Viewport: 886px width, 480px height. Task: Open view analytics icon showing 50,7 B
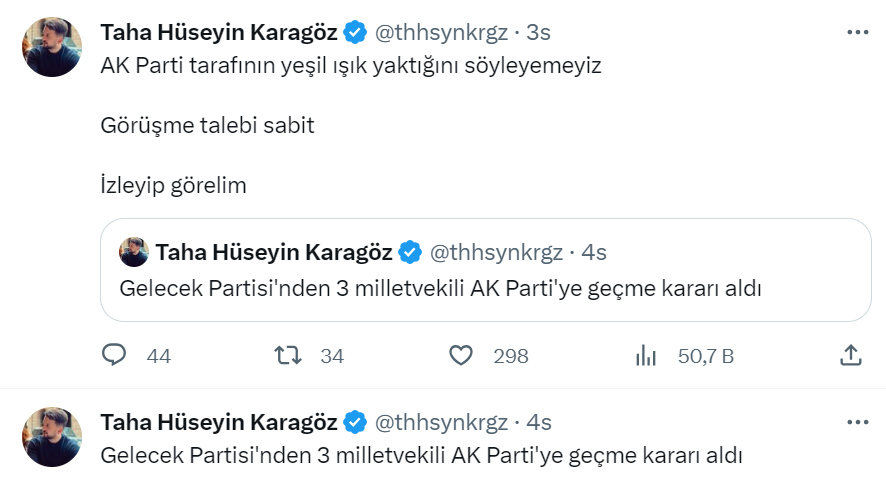click(646, 355)
